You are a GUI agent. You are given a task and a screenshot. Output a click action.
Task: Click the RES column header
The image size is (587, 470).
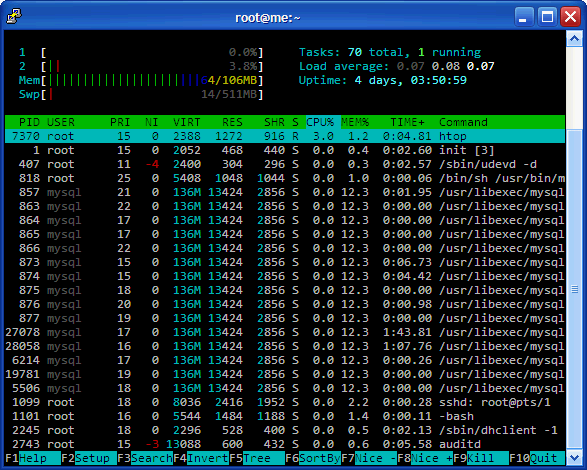232,122
